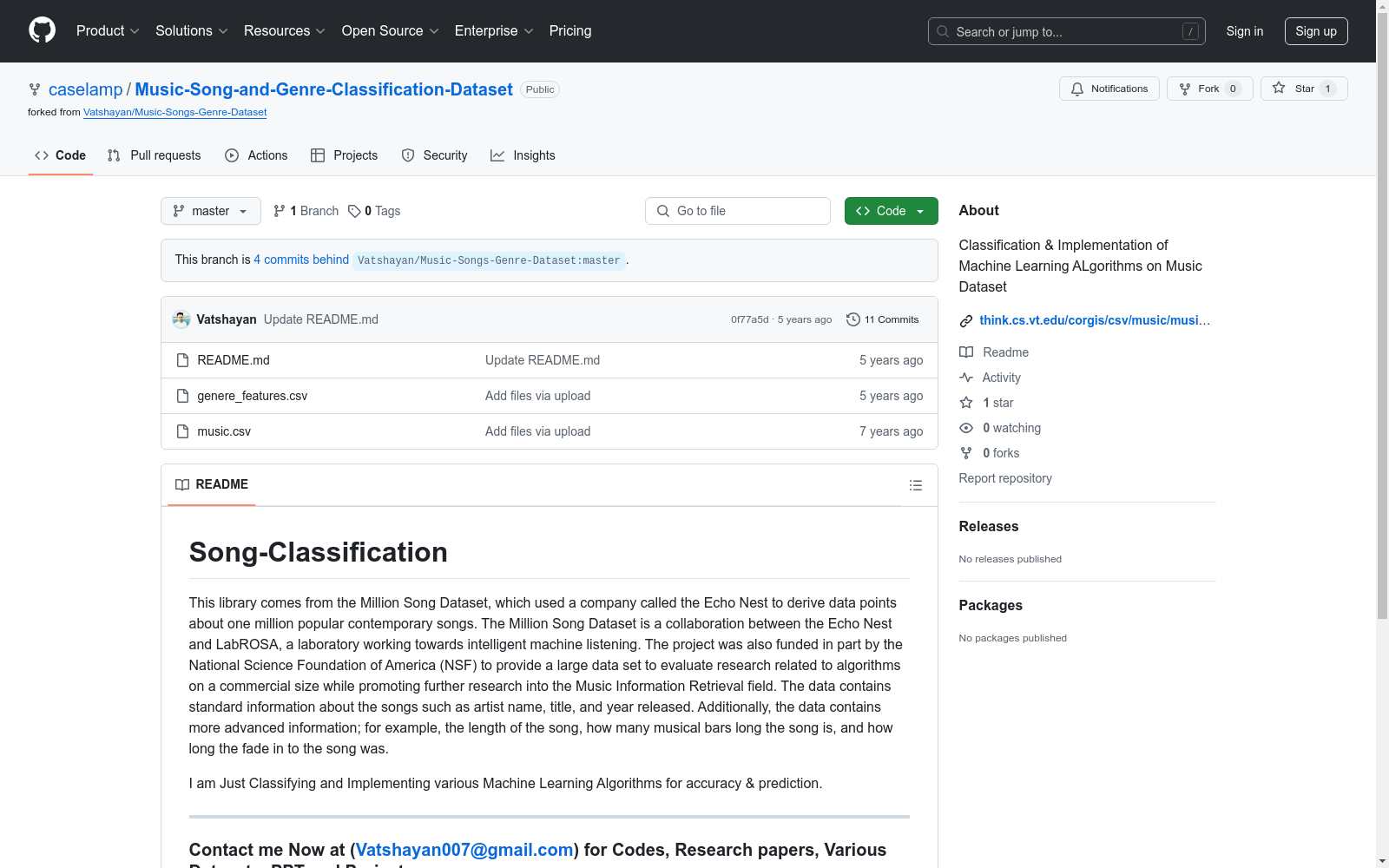1389x868 pixels.
Task: Jump to Readme in About sidebar
Action: (994, 352)
